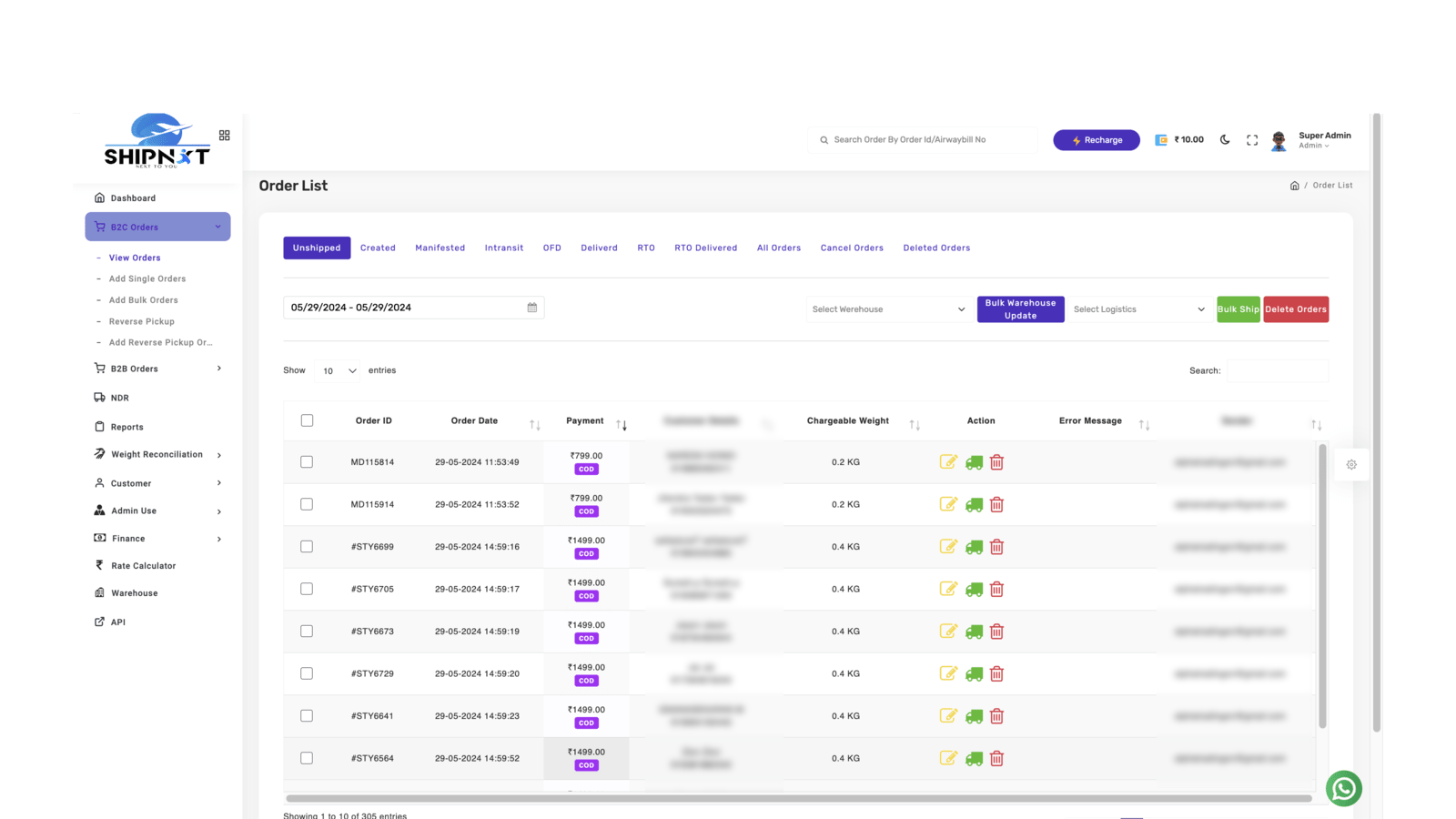Select the checkbox for order MD115914

307,504
